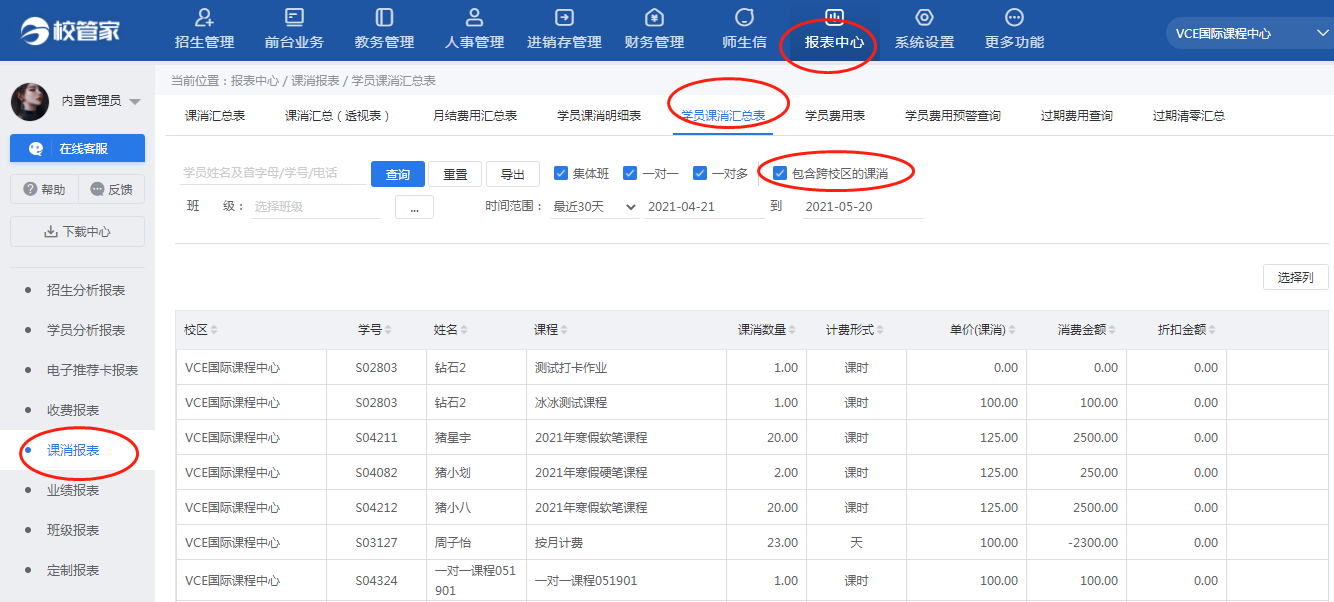The image size is (1334, 602).
Task: Open 电子推荐卡报表 in the sidebar
Action: pos(92,370)
